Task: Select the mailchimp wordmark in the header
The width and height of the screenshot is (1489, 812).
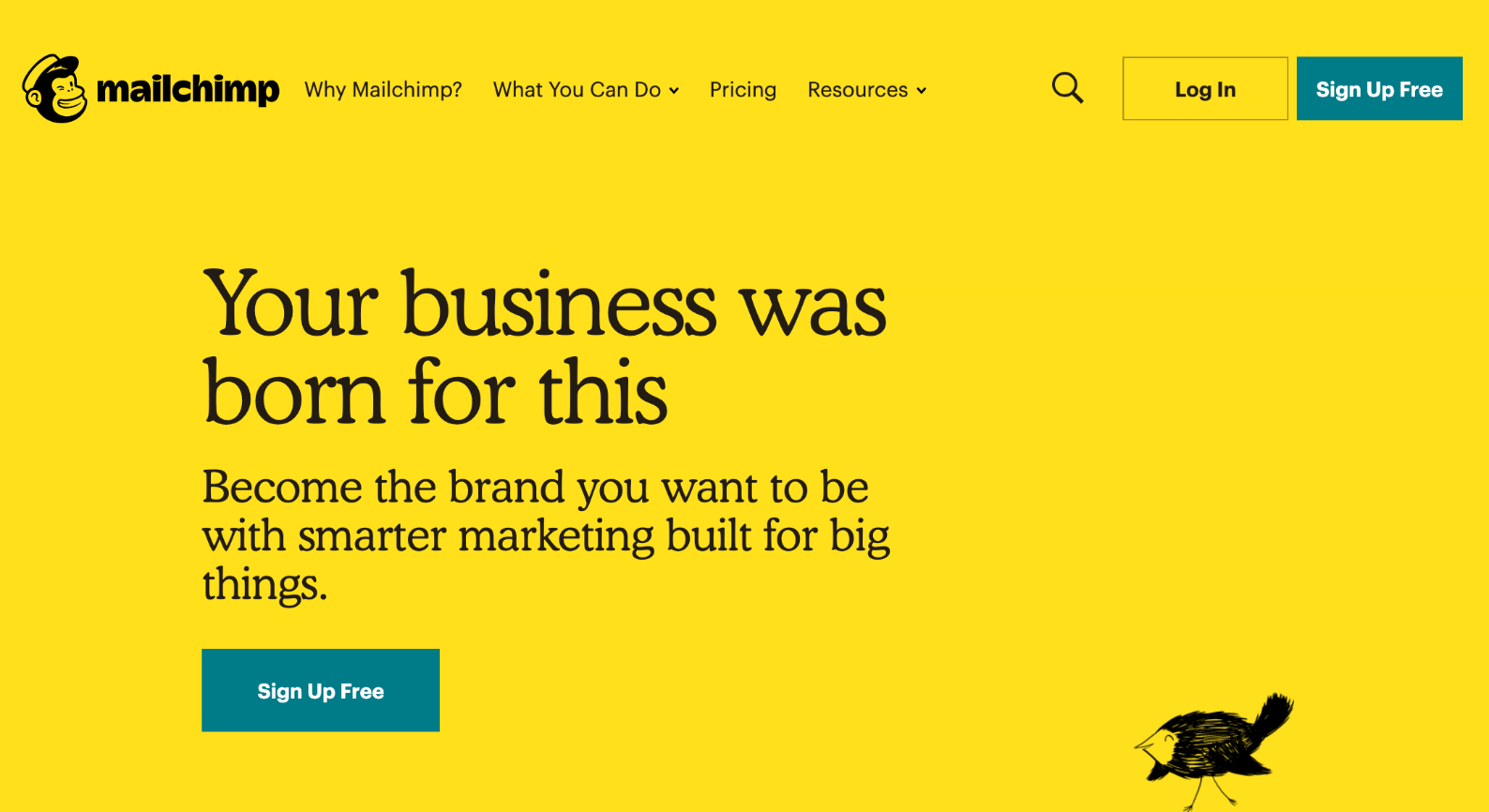Action: coord(188,90)
